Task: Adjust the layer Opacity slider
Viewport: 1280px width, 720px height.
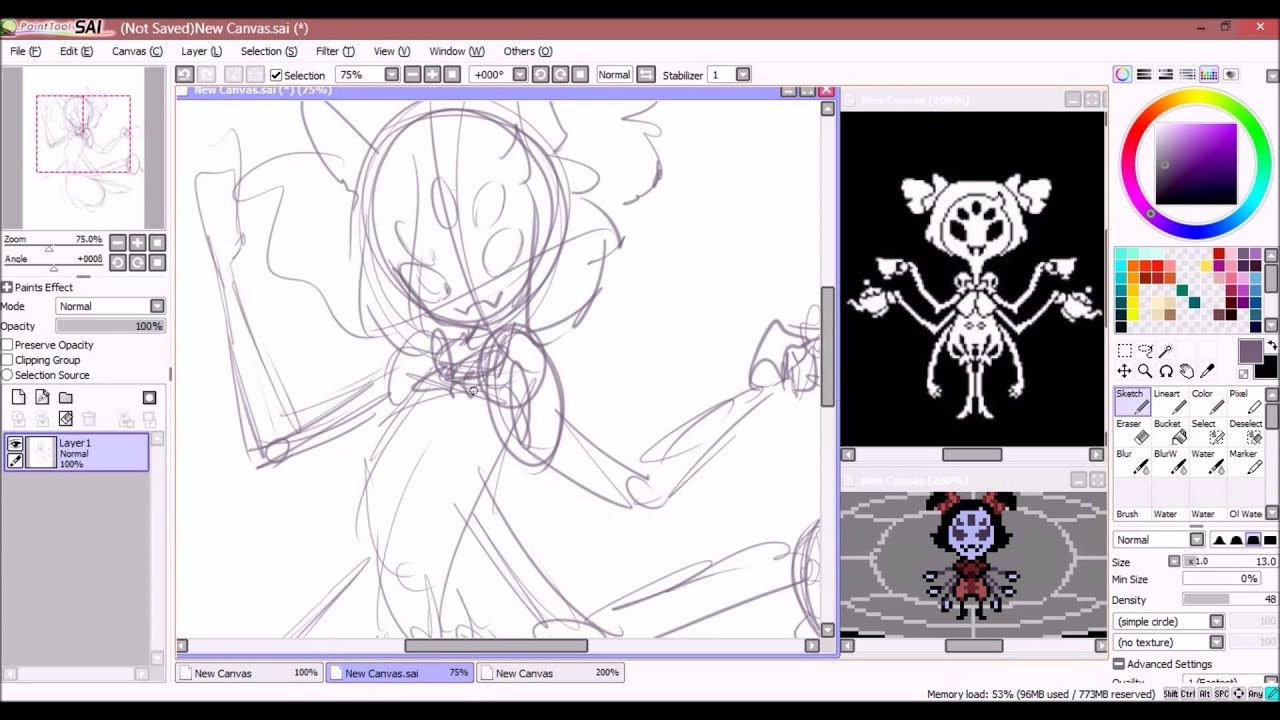Action: pos(110,326)
